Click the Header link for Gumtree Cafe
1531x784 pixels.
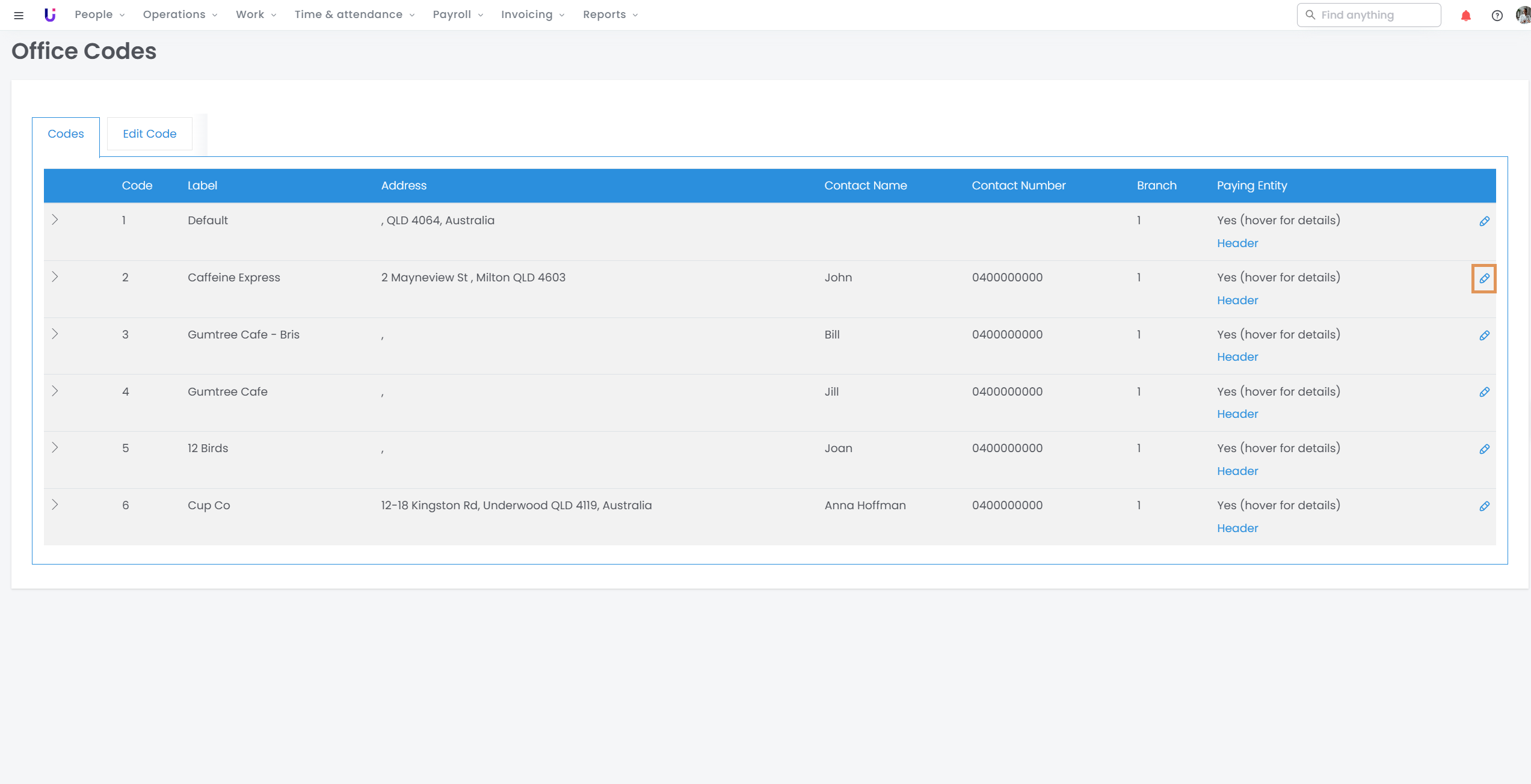pos(1237,414)
